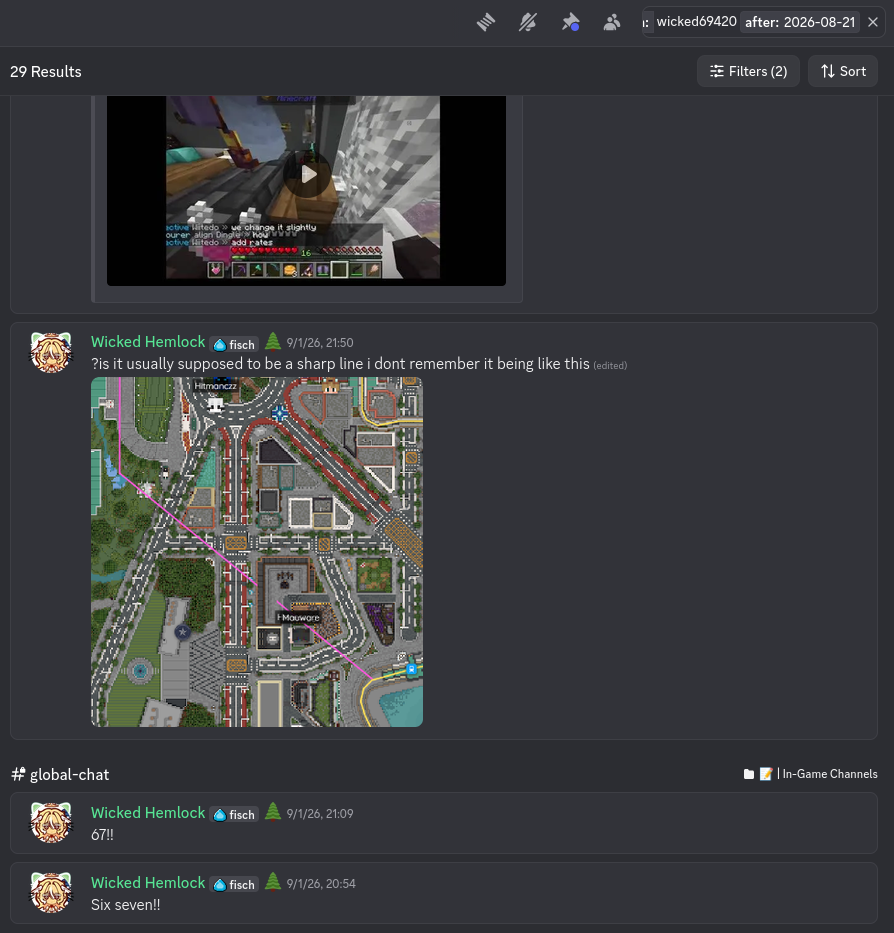The width and height of the screenshot is (894, 933).
Task: Open Wicked Hemlock profile on 21:50 message
Action: (x=148, y=342)
